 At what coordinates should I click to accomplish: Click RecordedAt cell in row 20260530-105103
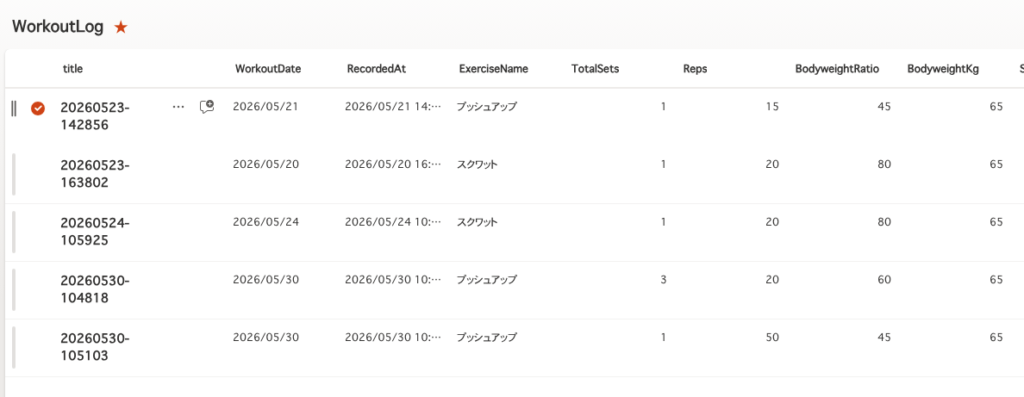coord(393,337)
